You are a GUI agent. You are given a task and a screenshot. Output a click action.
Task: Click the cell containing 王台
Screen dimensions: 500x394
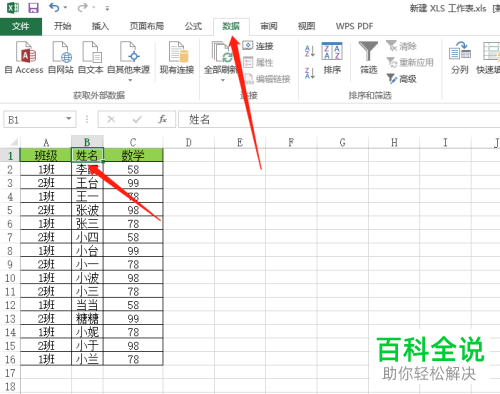[x=87, y=183]
